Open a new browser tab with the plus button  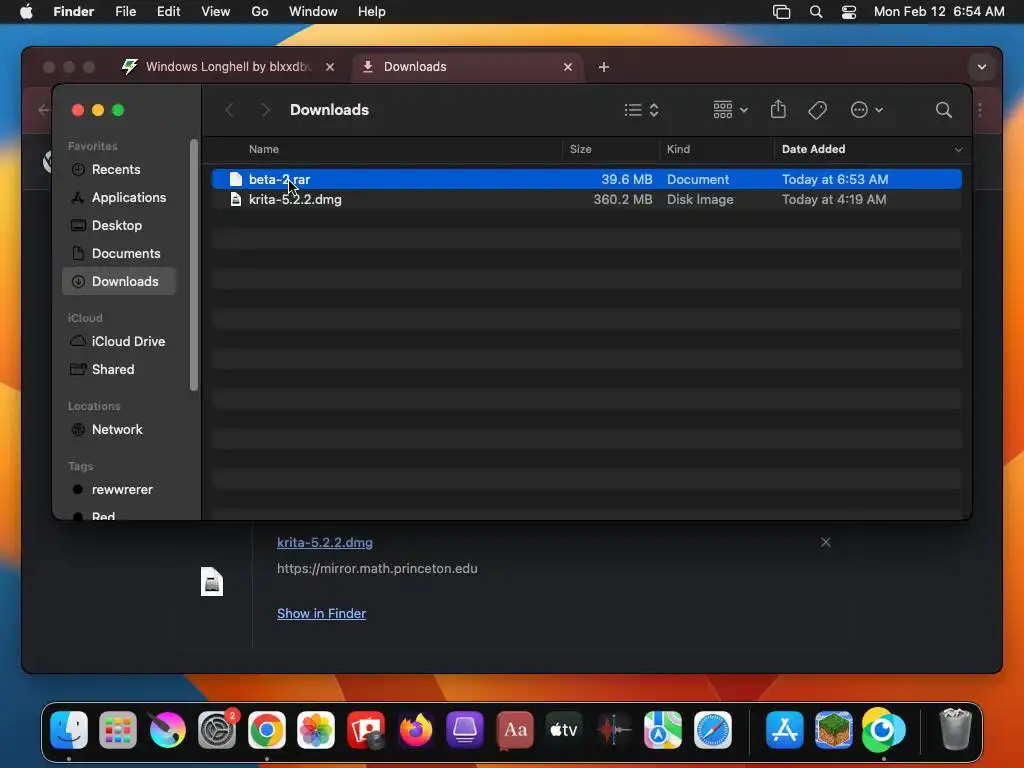pyautogui.click(x=603, y=67)
